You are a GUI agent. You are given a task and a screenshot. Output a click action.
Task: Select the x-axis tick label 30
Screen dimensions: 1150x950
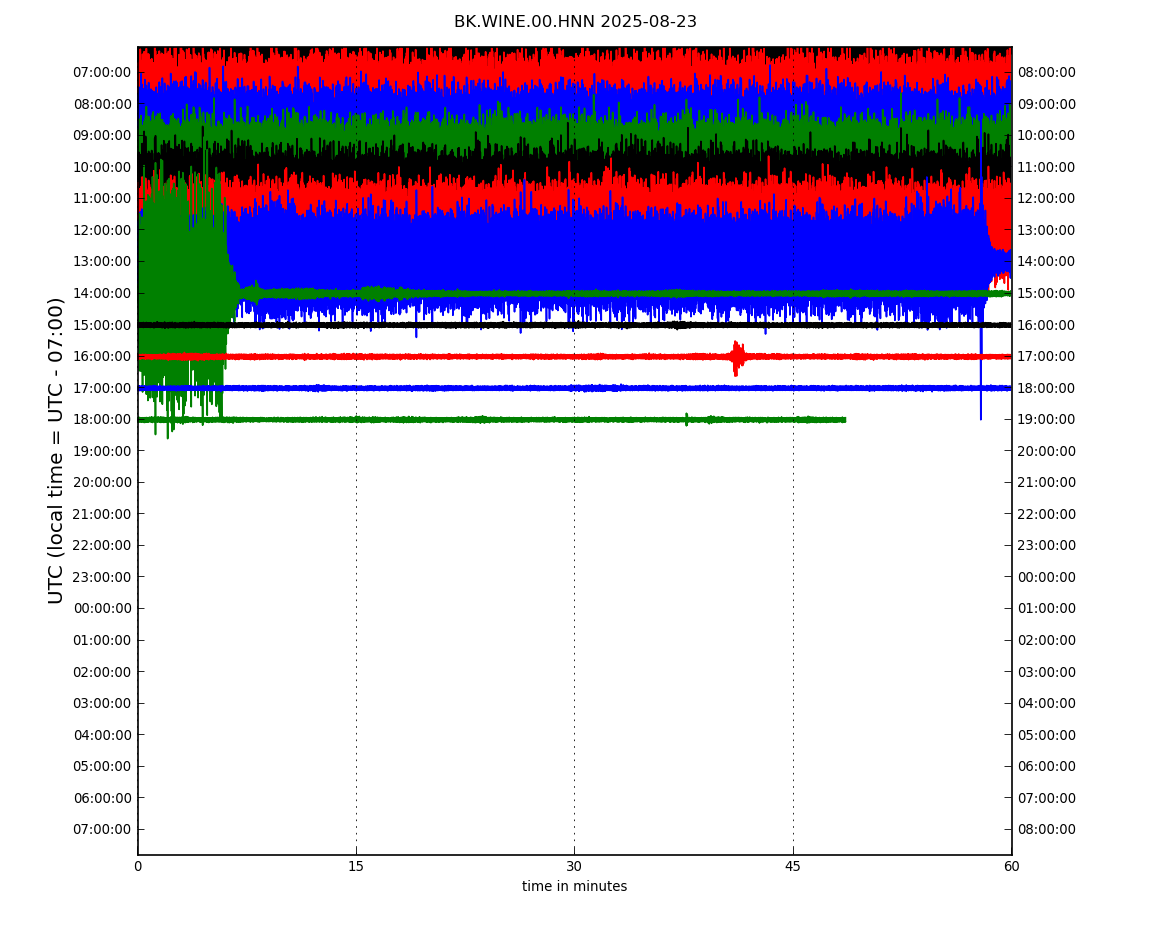coord(574,866)
